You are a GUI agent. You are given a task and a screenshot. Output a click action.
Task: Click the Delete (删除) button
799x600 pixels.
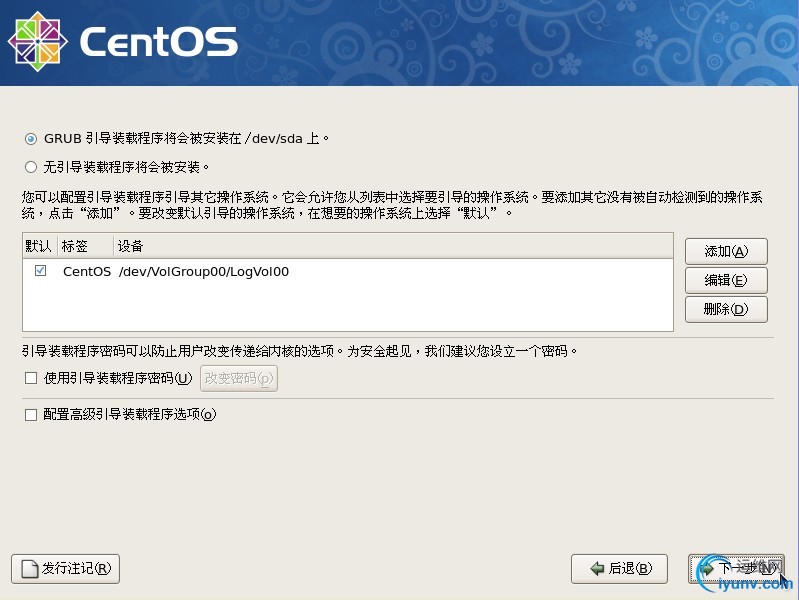726,309
